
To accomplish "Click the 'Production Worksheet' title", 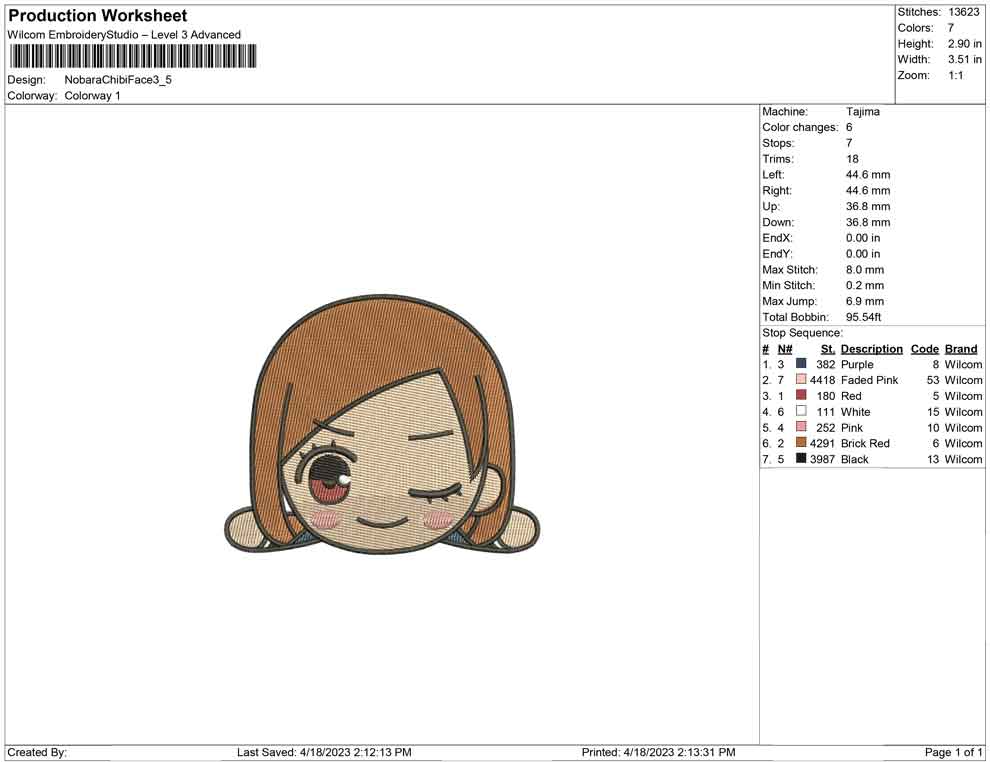I will 98,16.
